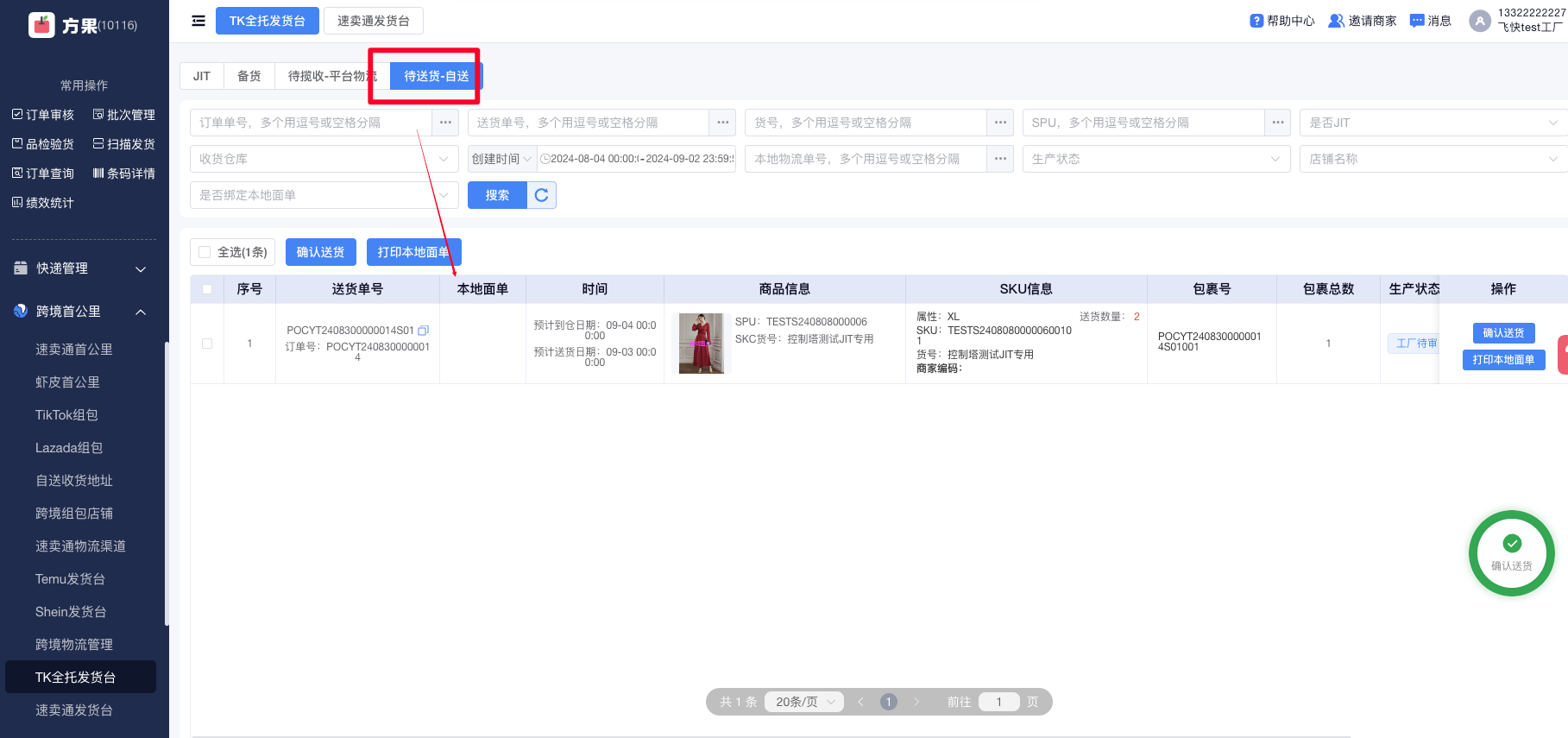Open the user avatar icon

(x=1480, y=21)
